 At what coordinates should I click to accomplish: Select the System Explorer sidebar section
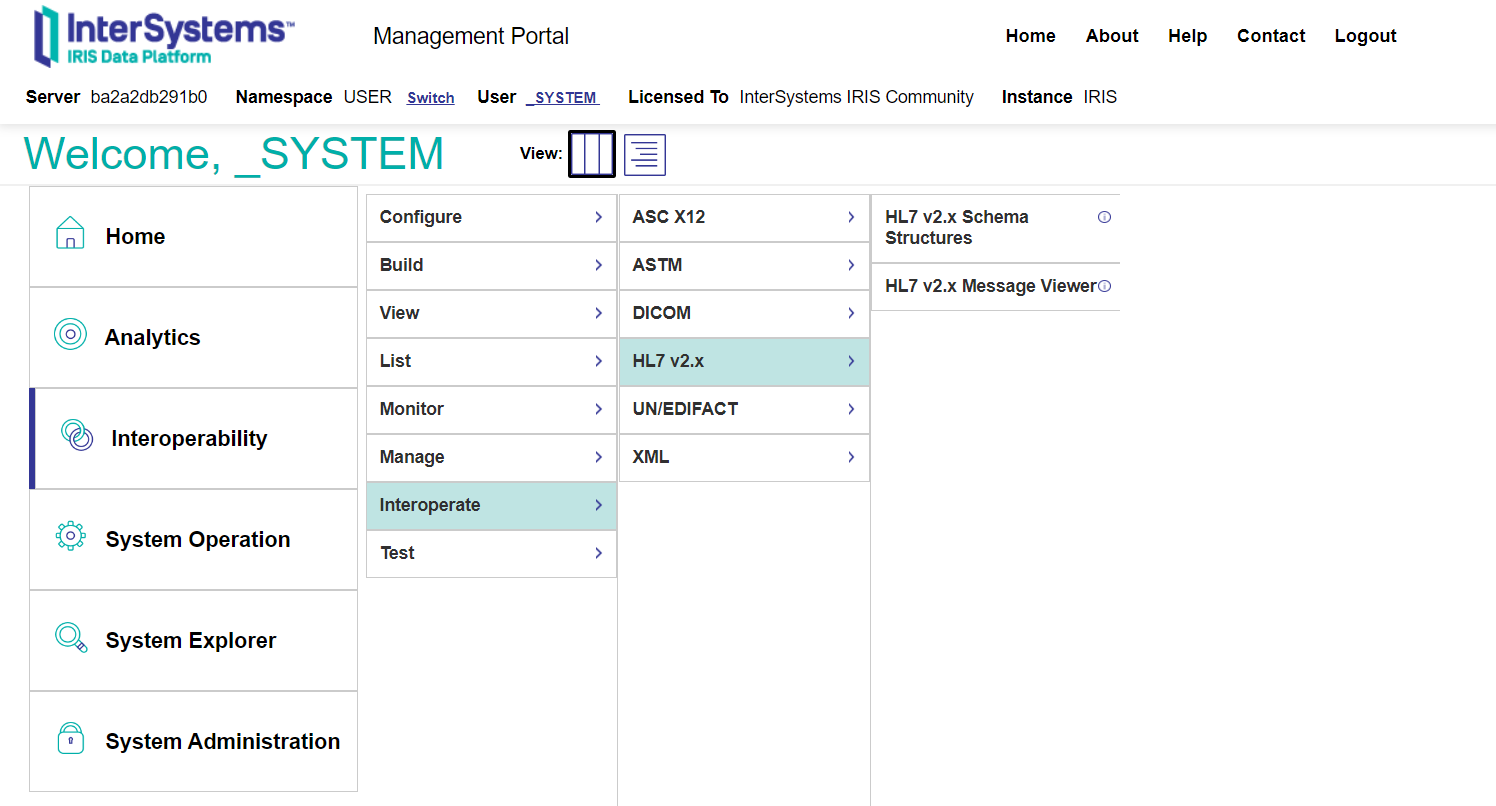193,641
